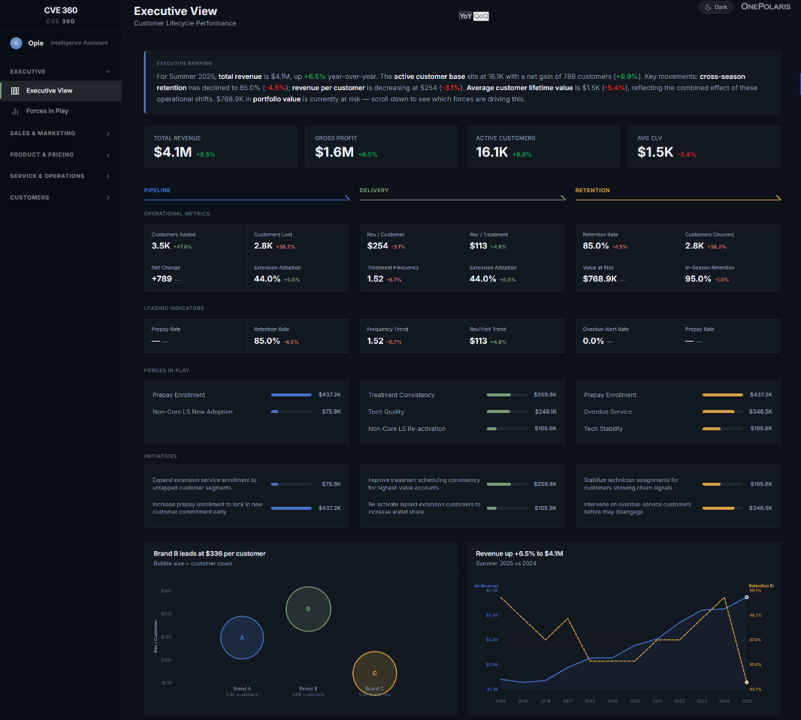Click the Forces in Play bar chart icon
The height and width of the screenshot is (720, 801).
(x=14, y=111)
